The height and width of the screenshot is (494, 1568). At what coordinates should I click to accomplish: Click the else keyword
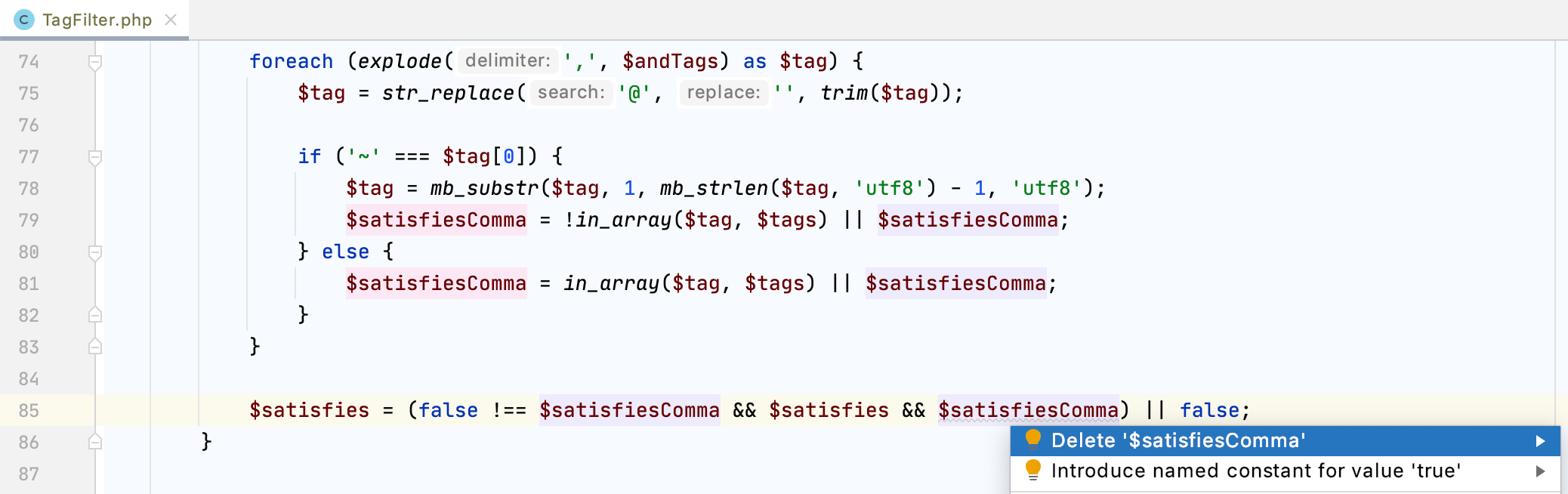[345, 252]
